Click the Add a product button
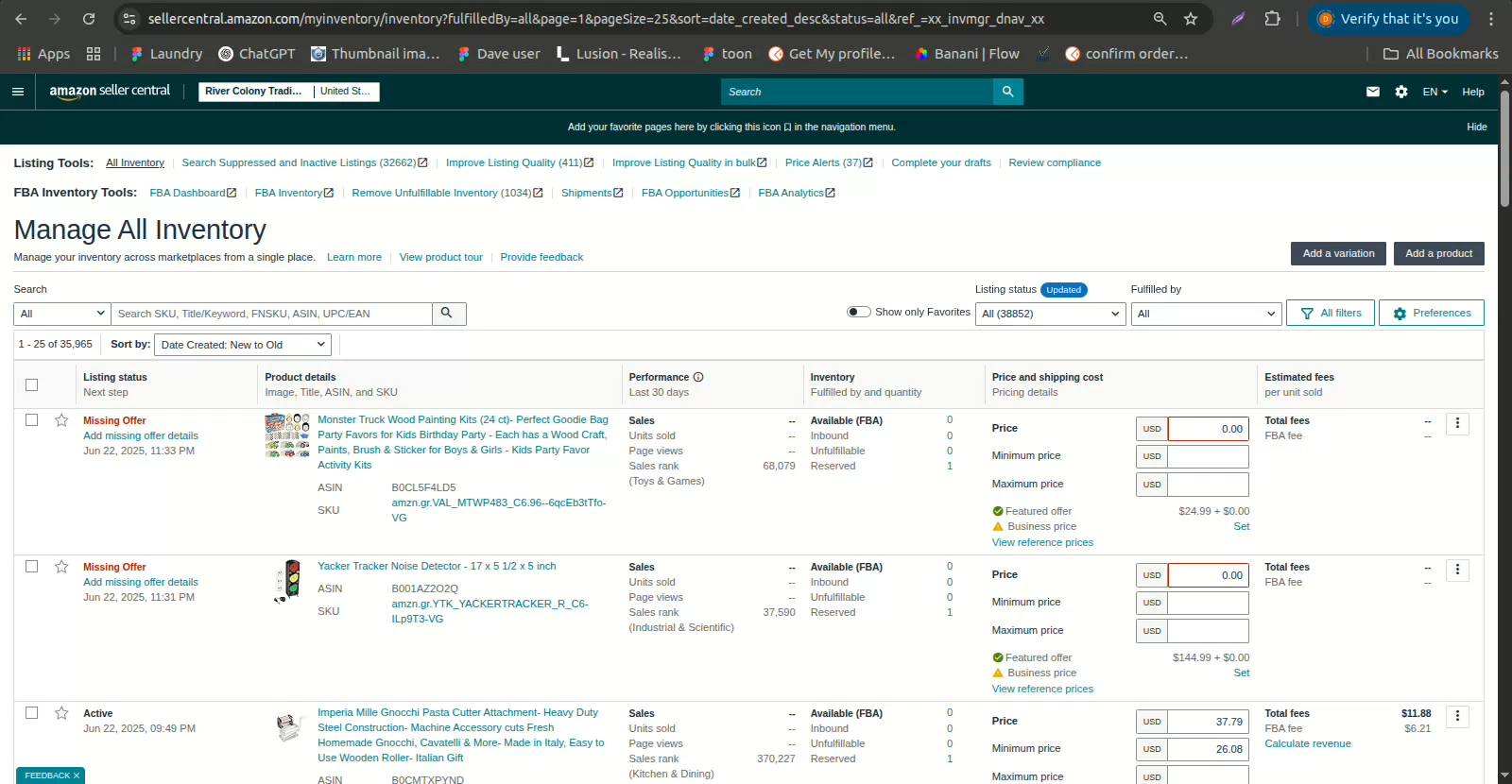1512x784 pixels. click(1438, 253)
